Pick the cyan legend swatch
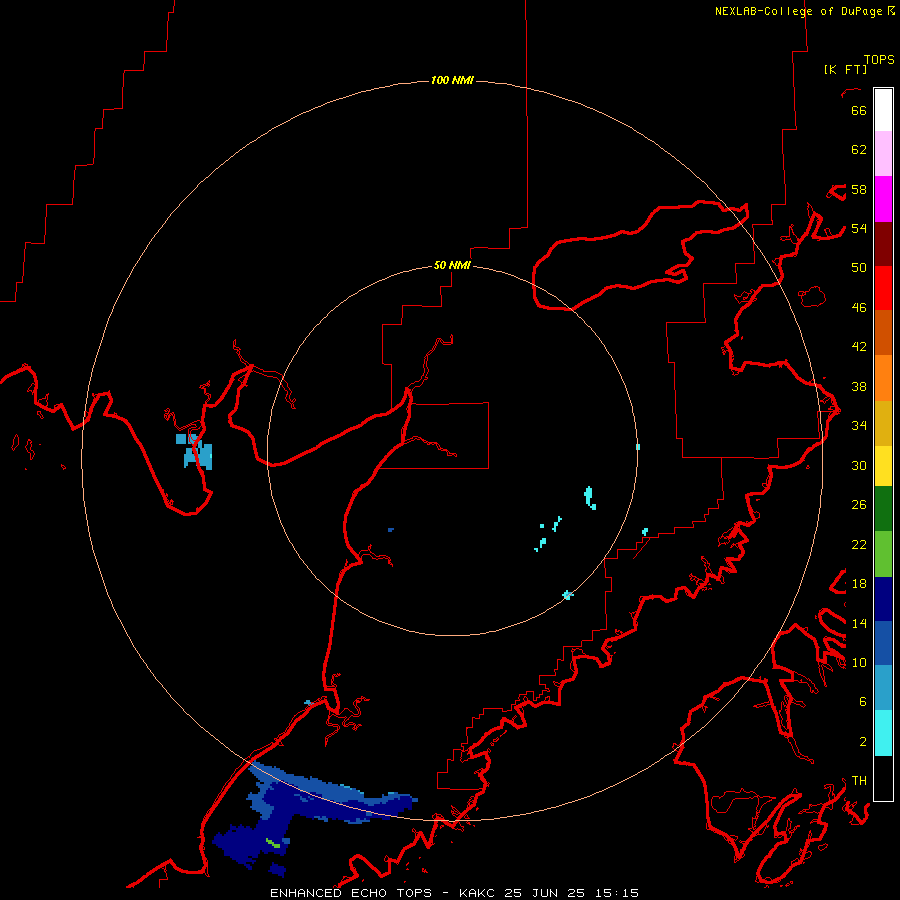This screenshot has height=900, width=900. [x=883, y=733]
